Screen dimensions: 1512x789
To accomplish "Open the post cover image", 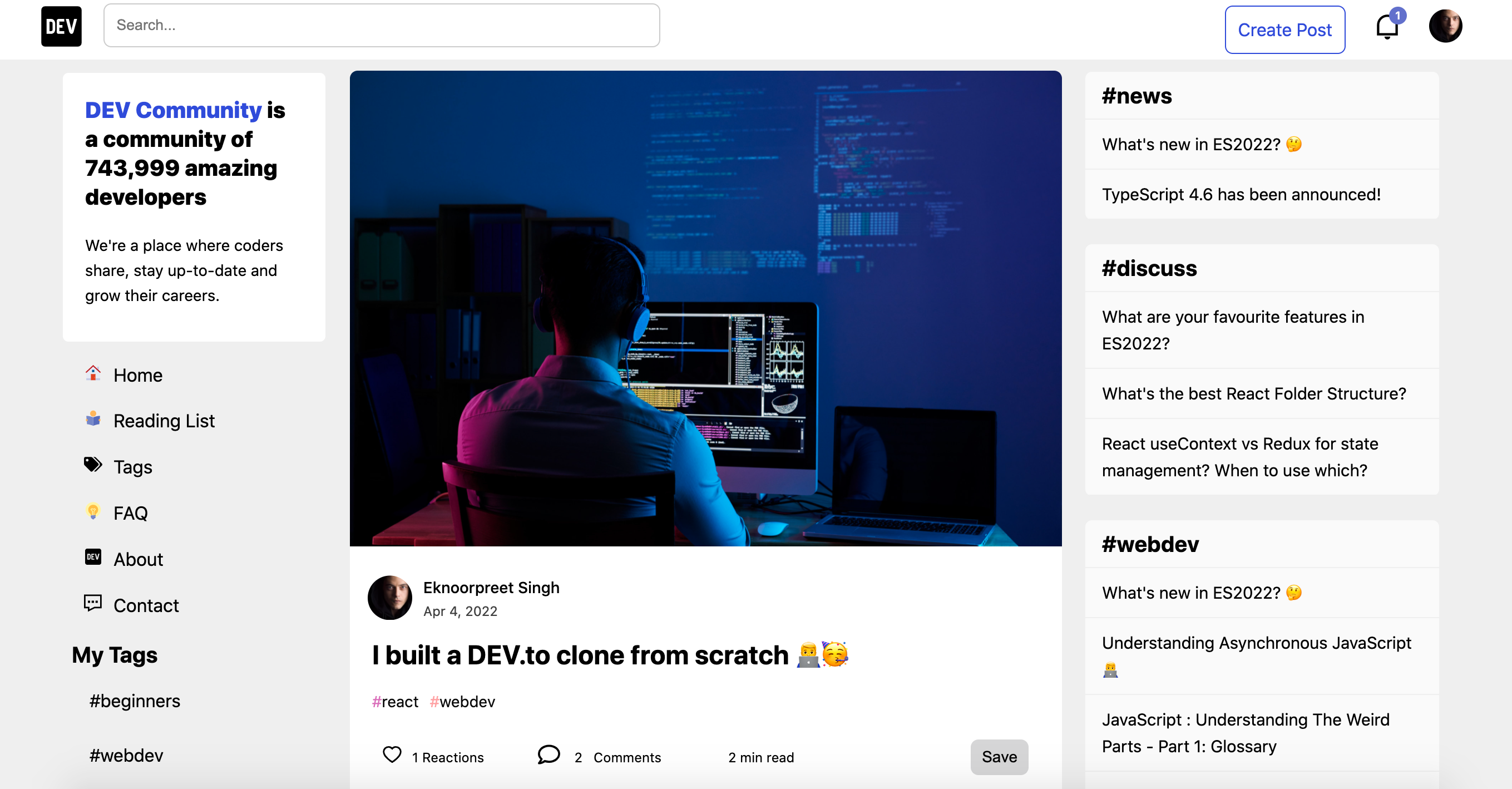I will coord(705,308).
